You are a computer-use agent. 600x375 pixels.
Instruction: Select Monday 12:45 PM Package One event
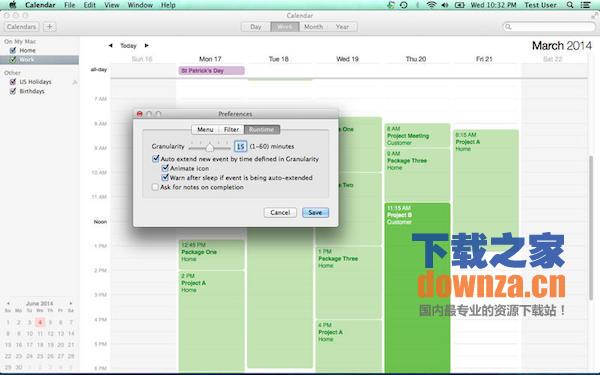tap(211, 254)
